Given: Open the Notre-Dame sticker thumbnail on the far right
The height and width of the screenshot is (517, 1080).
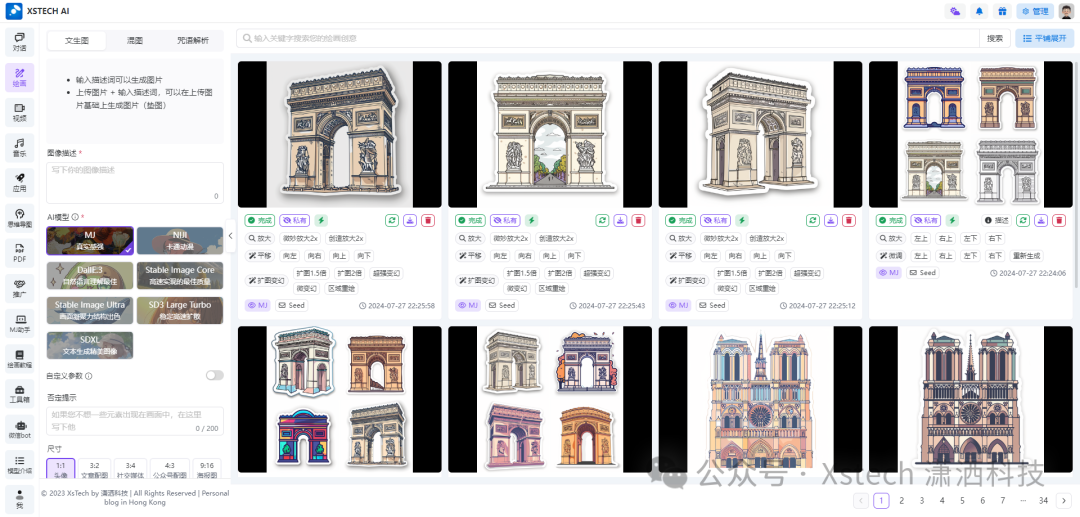Looking at the screenshot, I should point(970,401).
